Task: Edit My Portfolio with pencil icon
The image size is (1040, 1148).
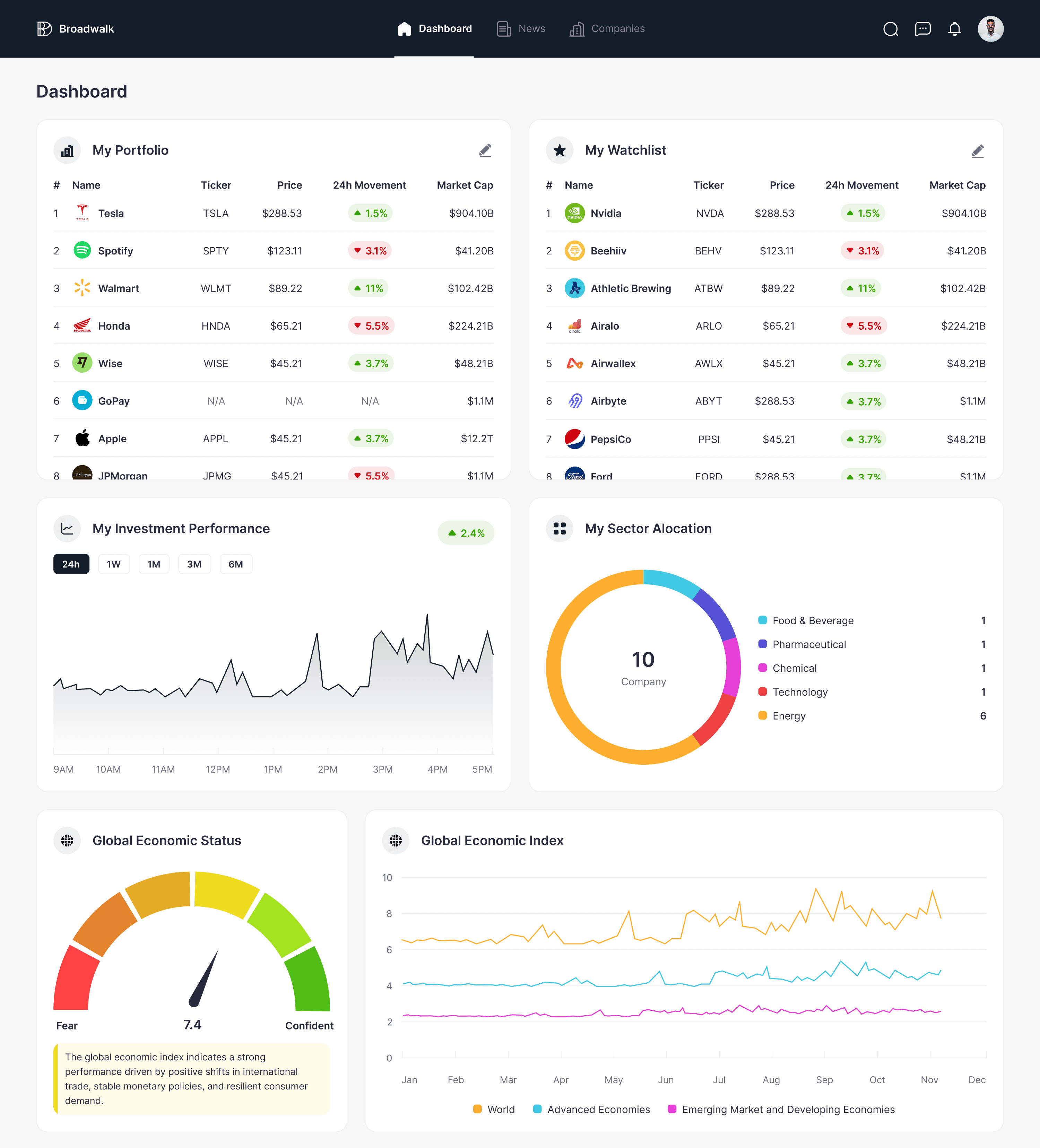Action: (485, 150)
